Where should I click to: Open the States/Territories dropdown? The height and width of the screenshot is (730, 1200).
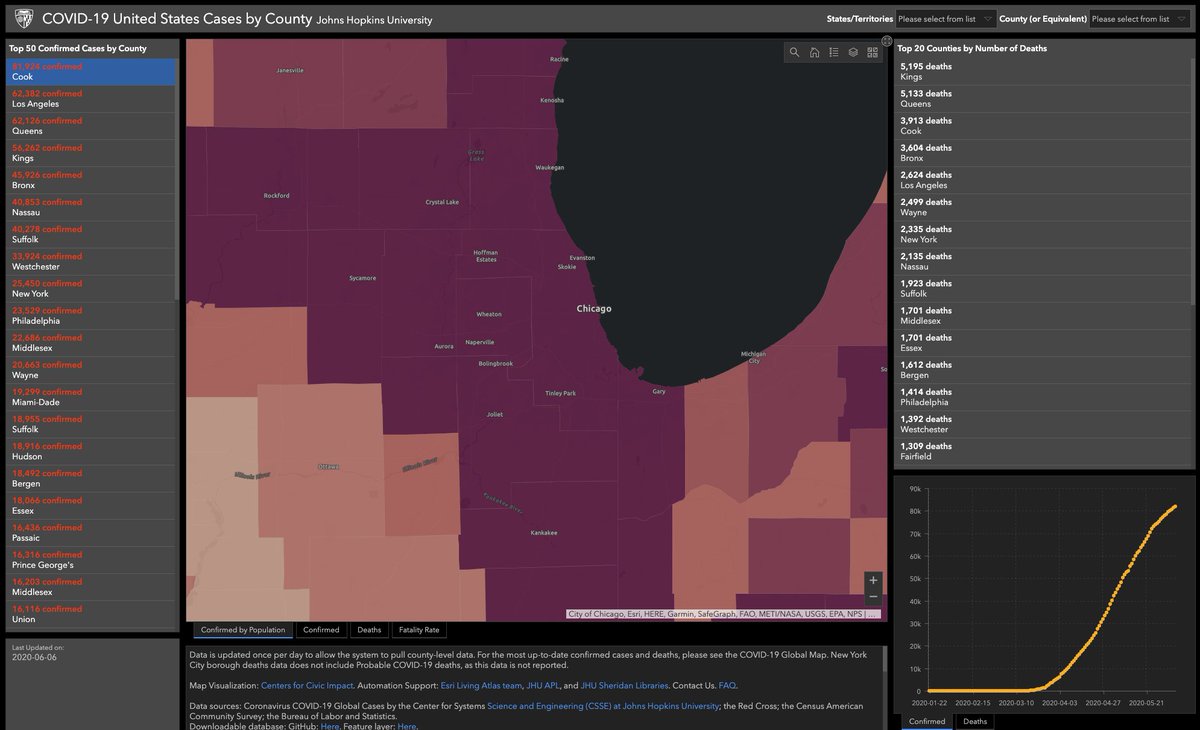(x=945, y=19)
